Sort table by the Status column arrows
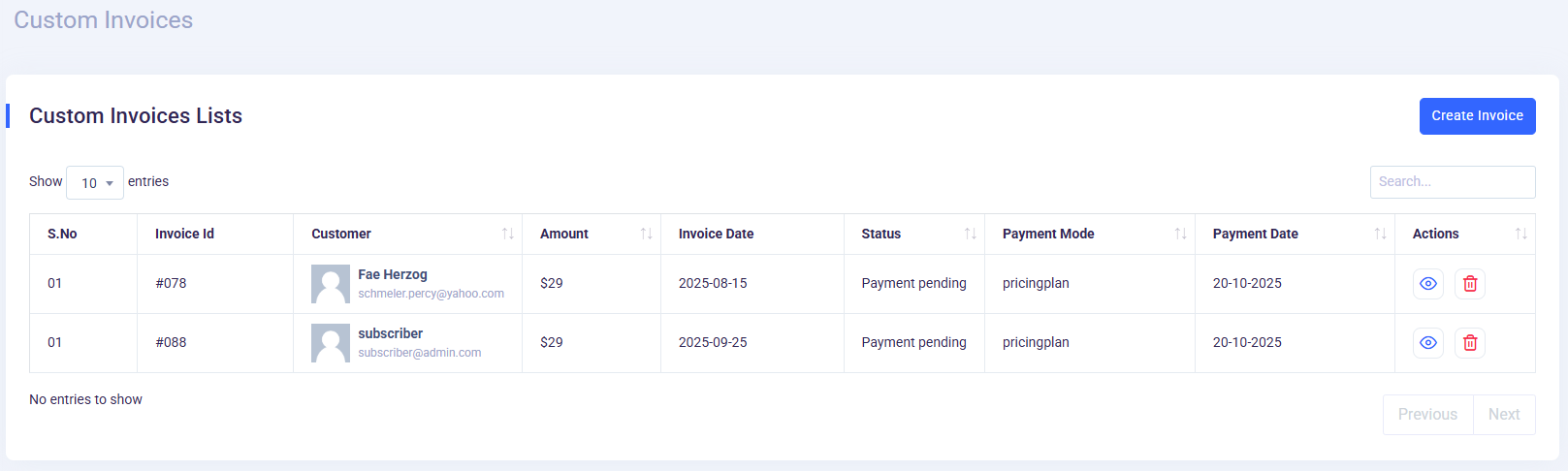Image resolution: width=1568 pixels, height=471 pixels. (x=970, y=235)
